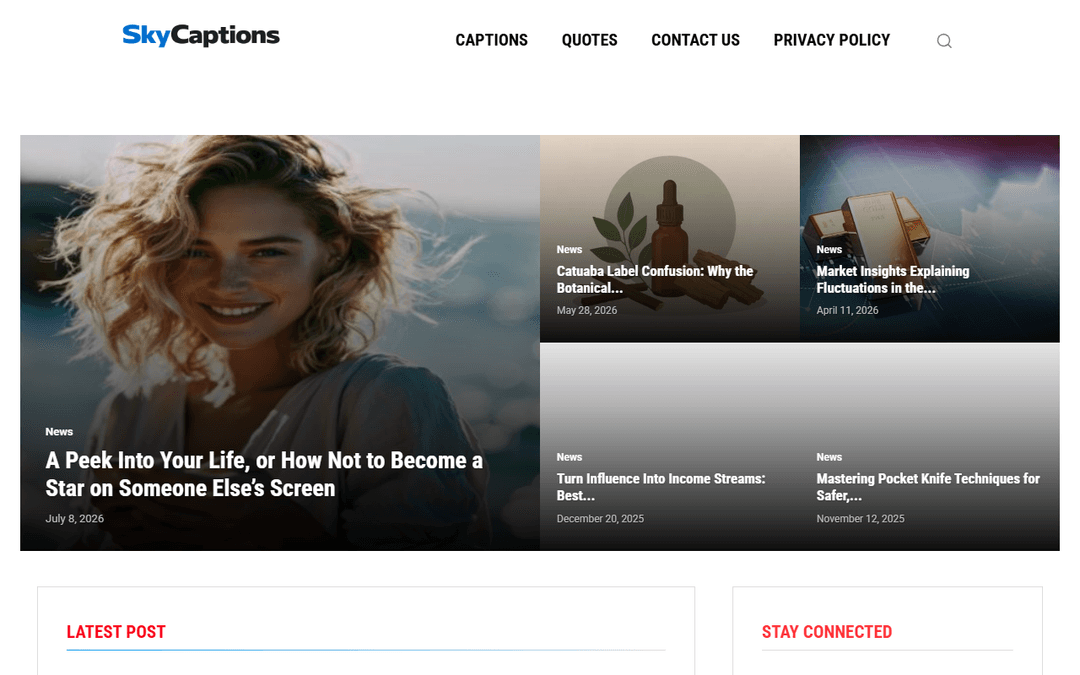Open Turn Influence Into Income Streams article
Screen dimensions: 1080x675
coord(661,487)
